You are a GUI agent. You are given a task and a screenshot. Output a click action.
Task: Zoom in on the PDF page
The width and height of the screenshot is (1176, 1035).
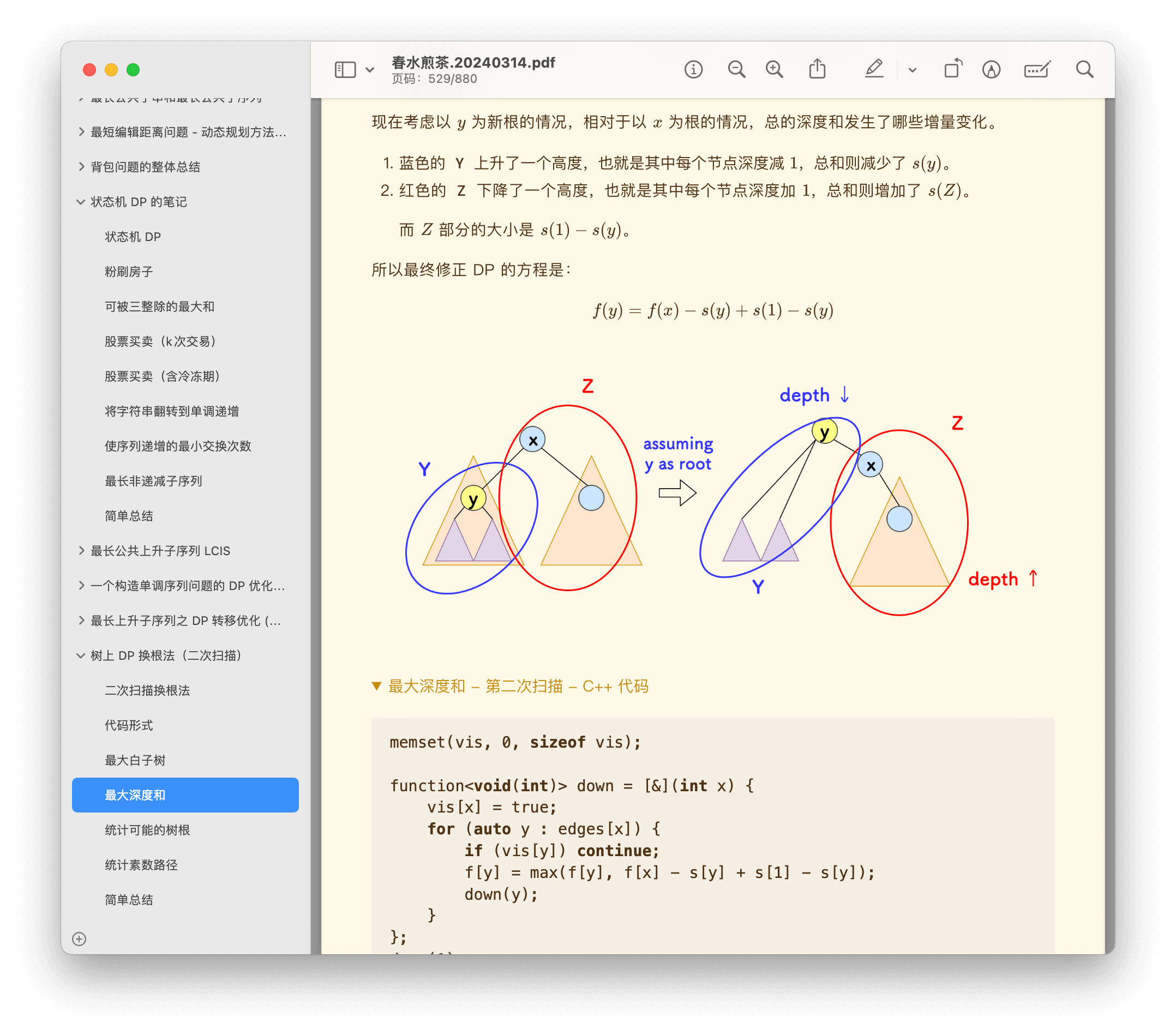(x=775, y=70)
